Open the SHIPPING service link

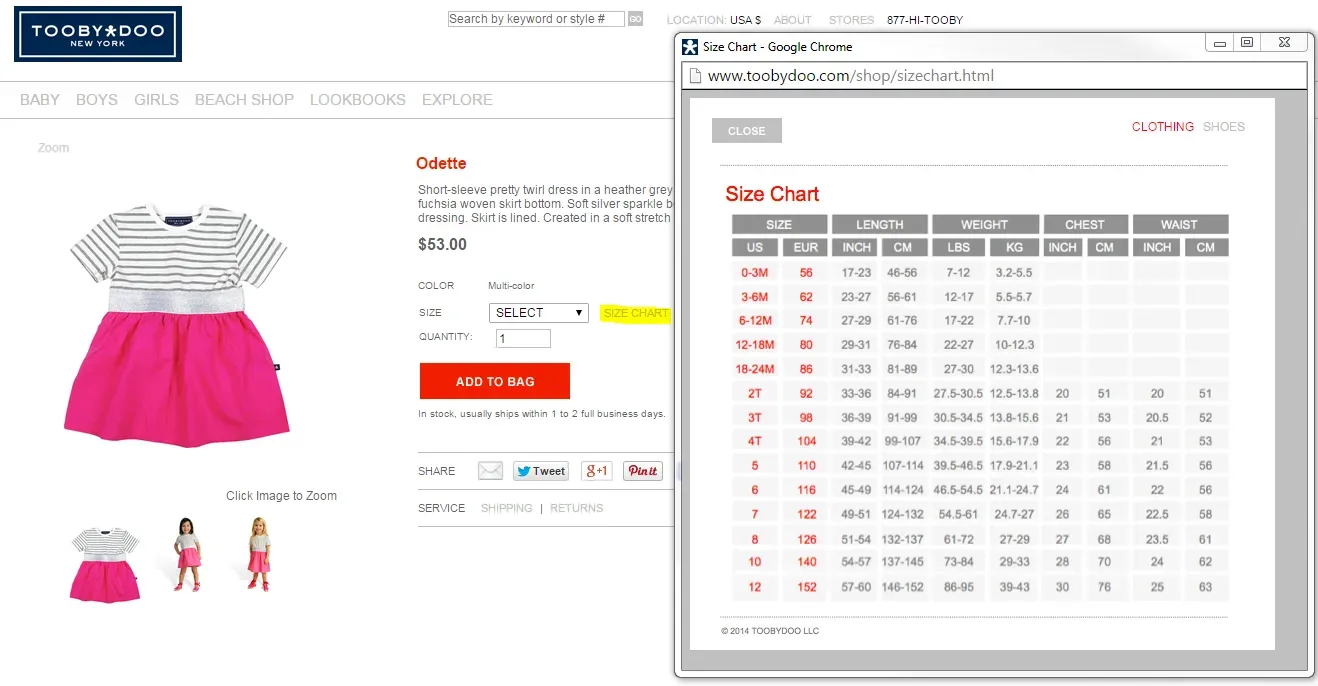506,507
